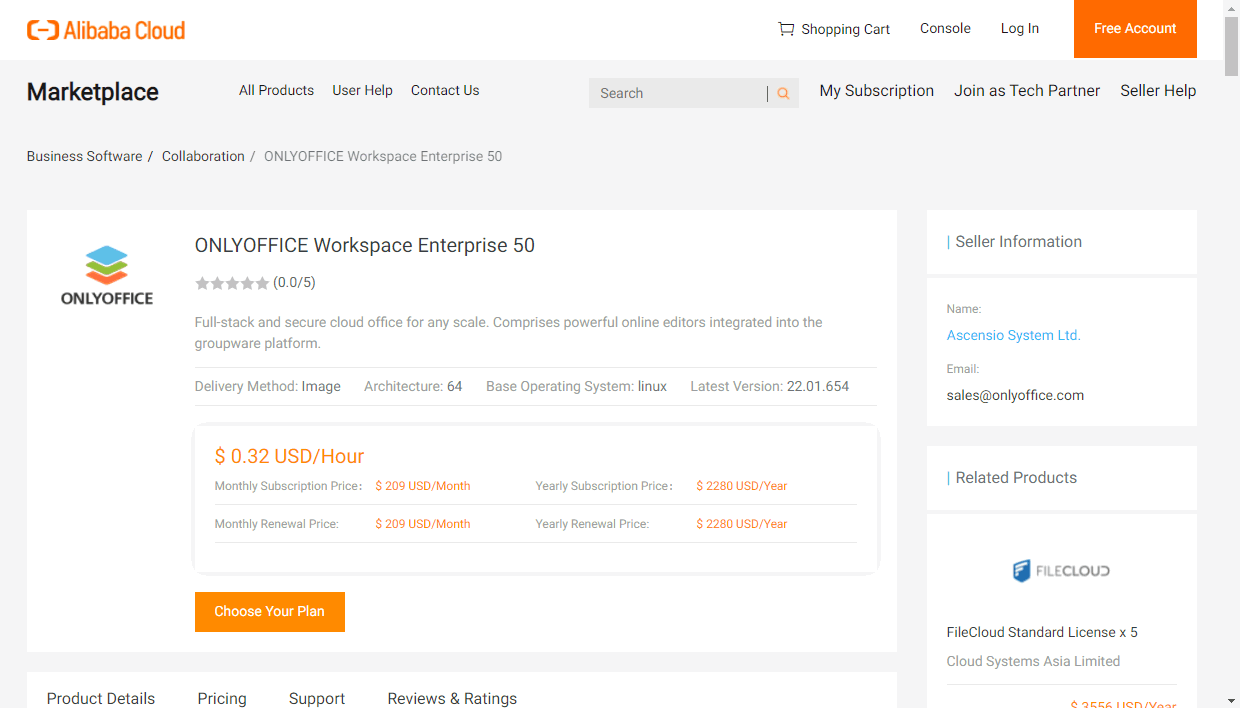Click the Alibaba Cloud logo
This screenshot has height=708, width=1240.
pos(106,30)
